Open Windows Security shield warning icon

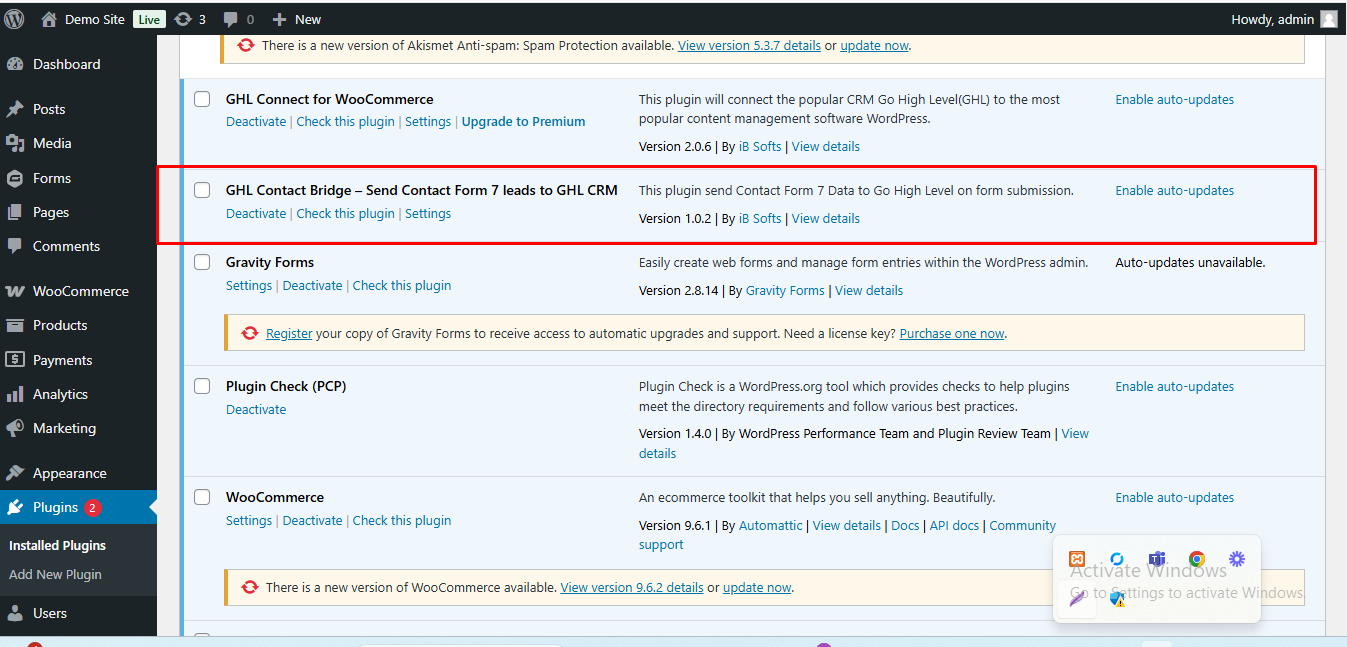(x=1117, y=599)
